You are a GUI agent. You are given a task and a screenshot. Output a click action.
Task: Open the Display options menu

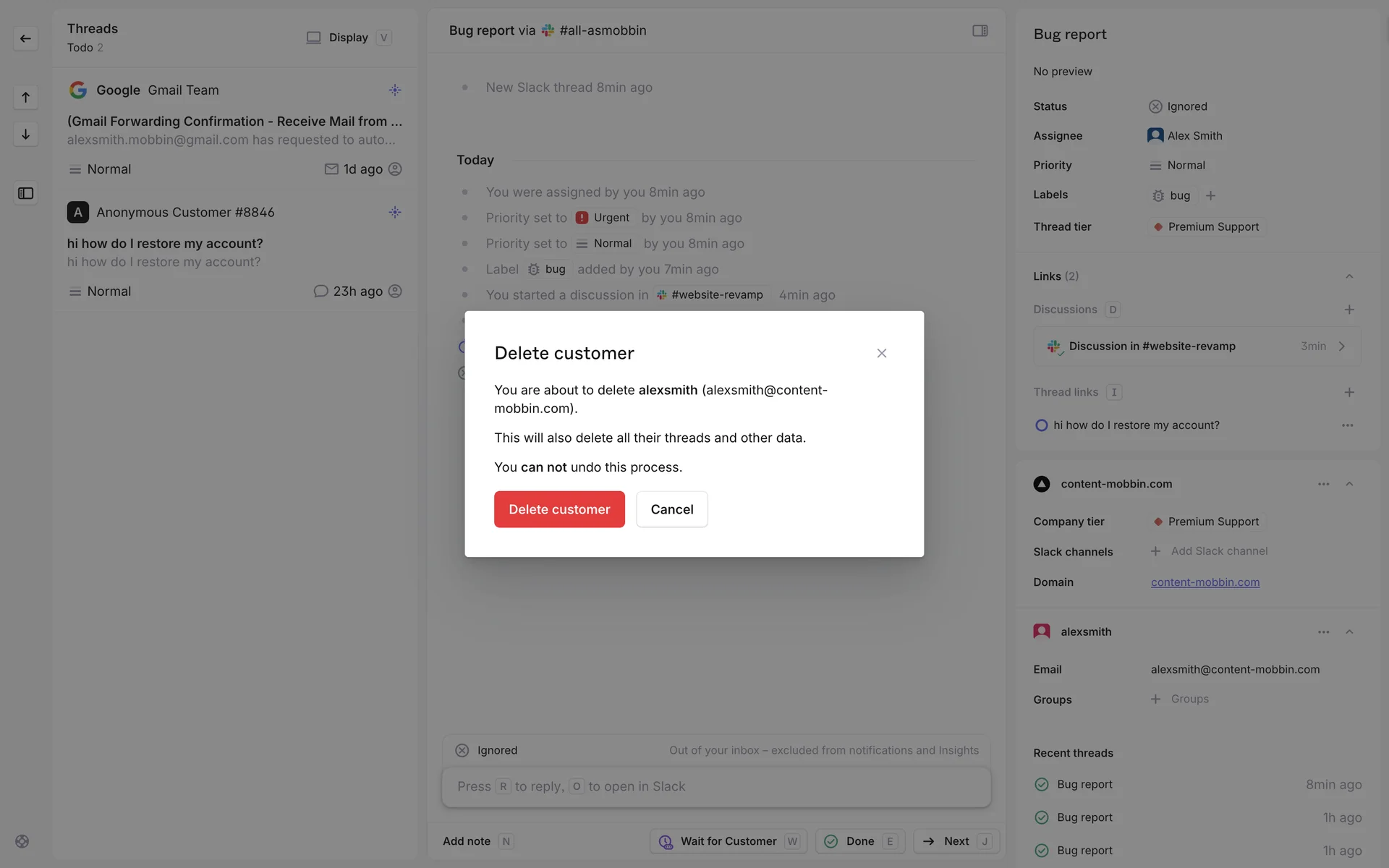tap(348, 38)
